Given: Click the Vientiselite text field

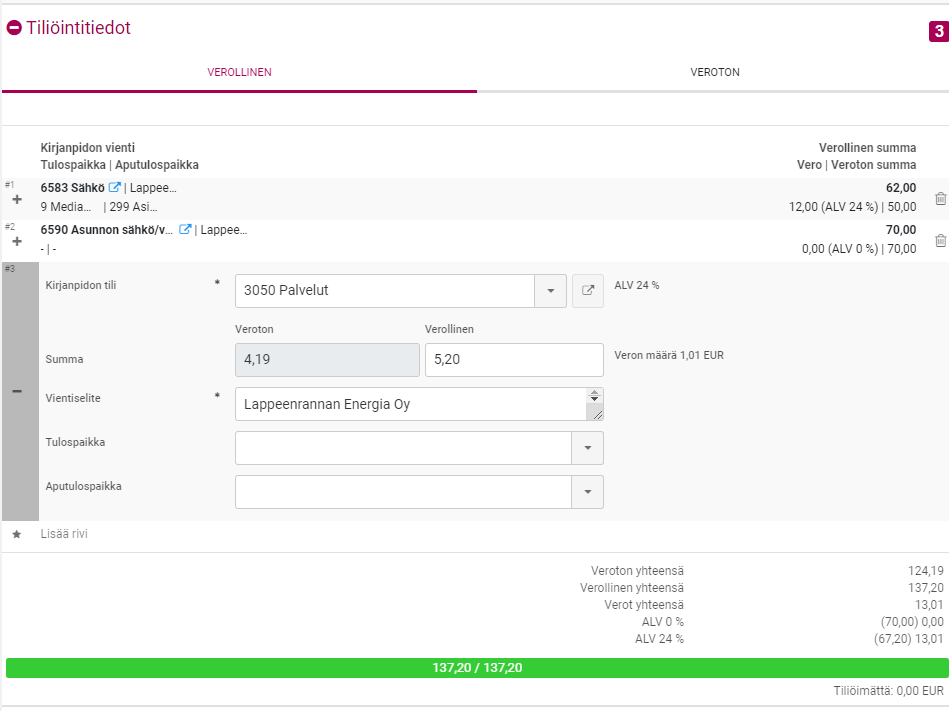Looking at the screenshot, I should pos(410,405).
